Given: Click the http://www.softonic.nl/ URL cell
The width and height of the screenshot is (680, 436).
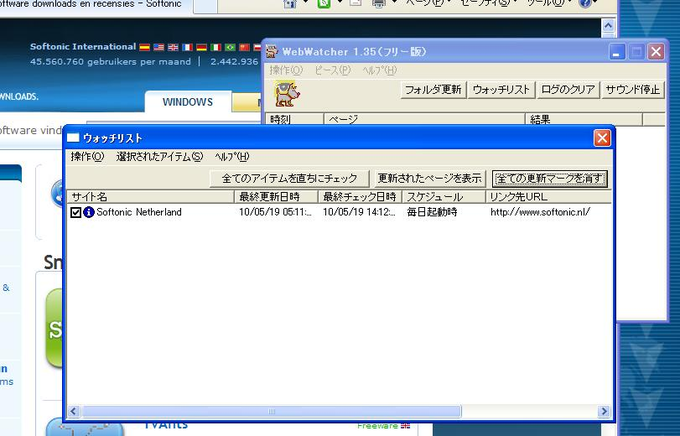Looking at the screenshot, I should pos(540,212).
